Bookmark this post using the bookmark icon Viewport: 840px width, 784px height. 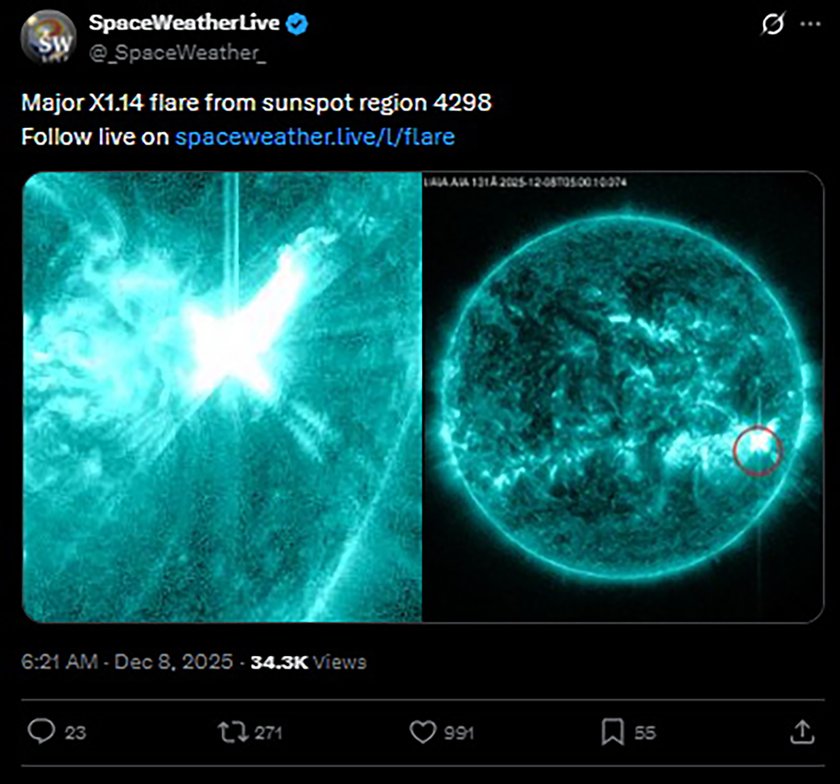(x=612, y=732)
